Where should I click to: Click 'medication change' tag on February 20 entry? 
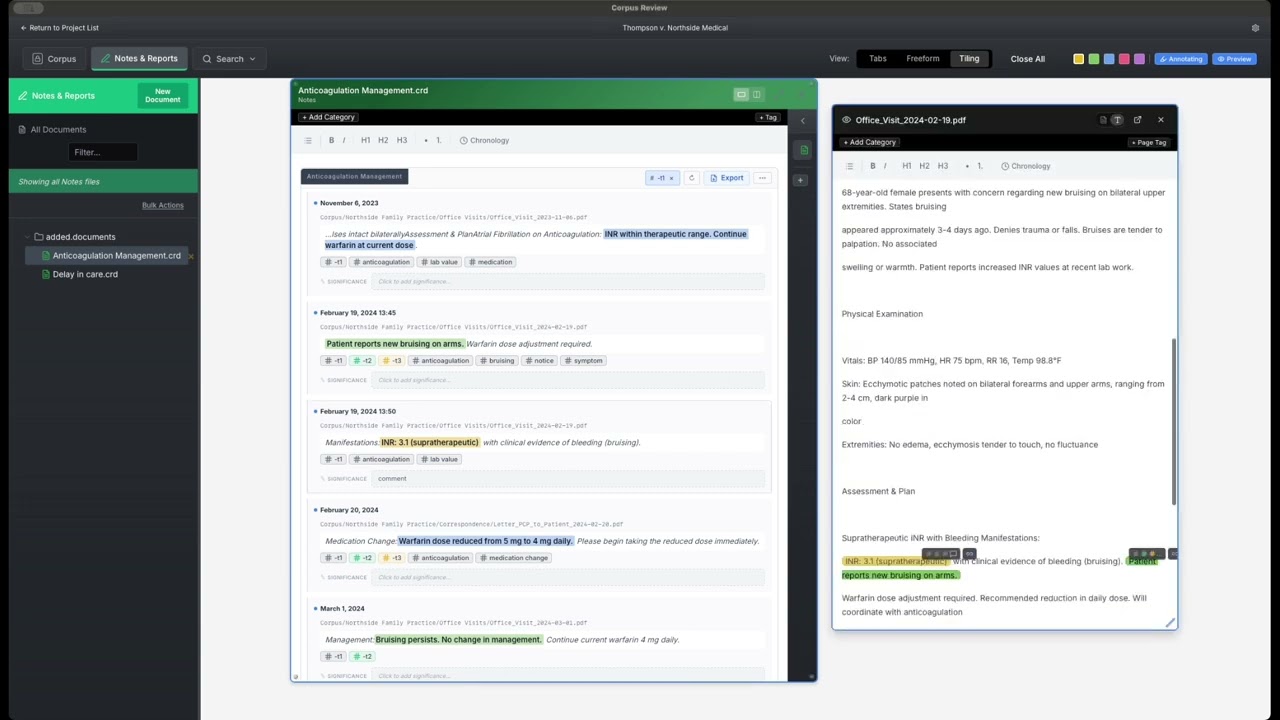pos(513,558)
